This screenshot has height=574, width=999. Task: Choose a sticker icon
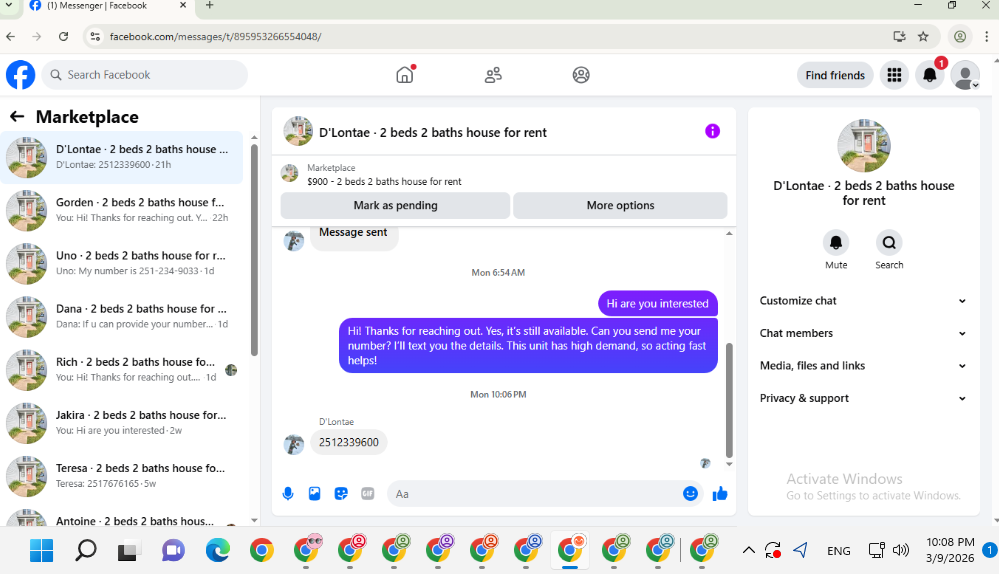coord(341,494)
